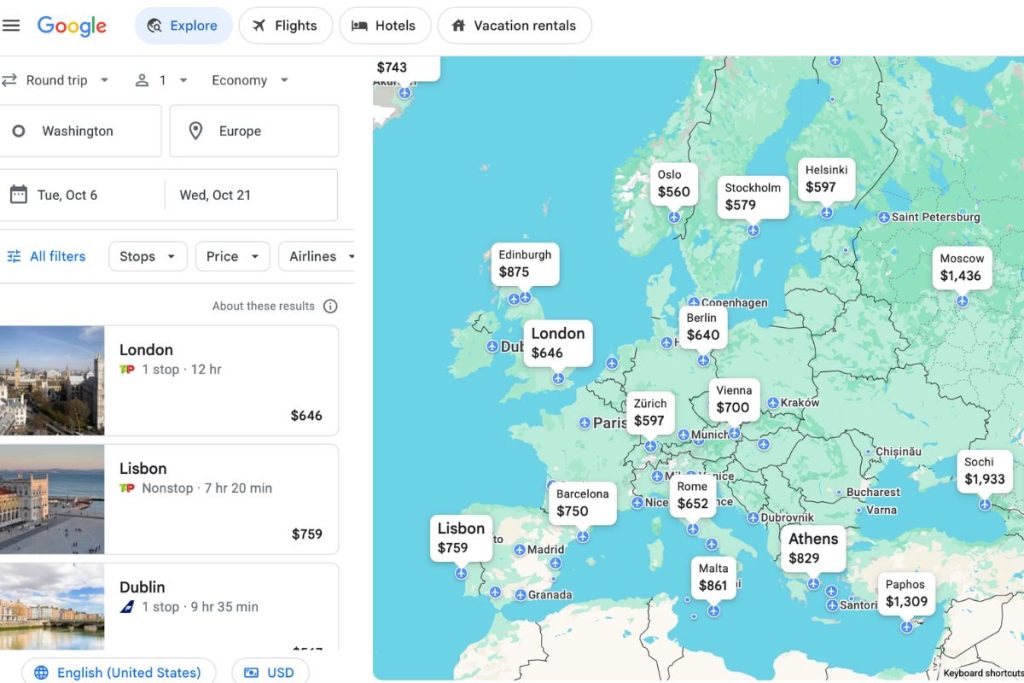
Task: Open the Lisbon photo thumbnail
Action: (x=52, y=499)
